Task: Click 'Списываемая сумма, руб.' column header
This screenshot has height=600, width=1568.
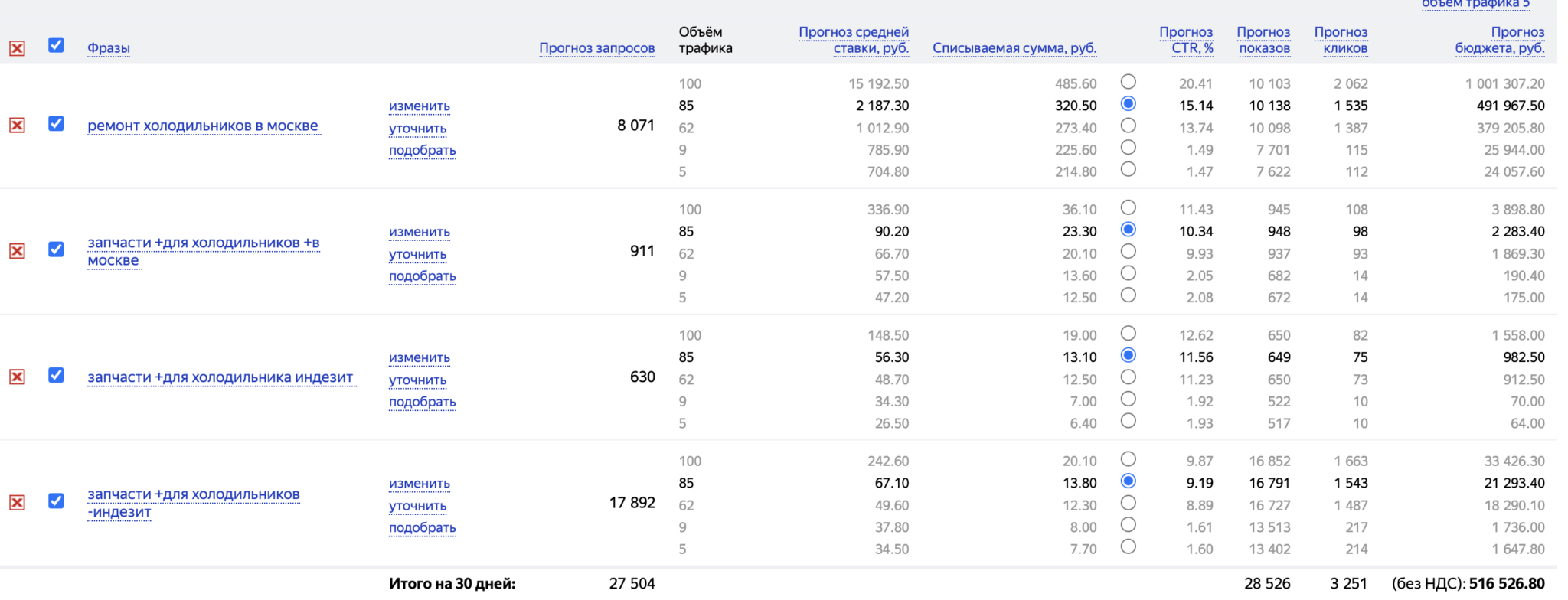Action: tap(1014, 48)
